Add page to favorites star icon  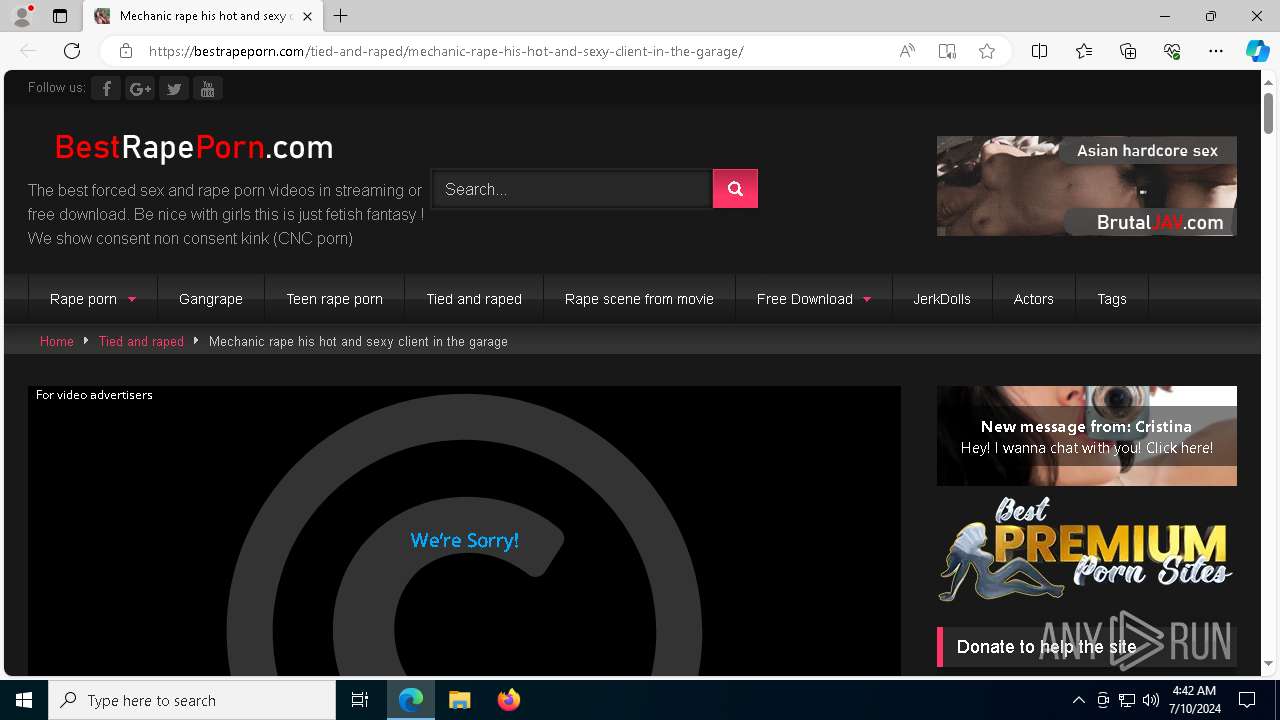[x=987, y=51]
